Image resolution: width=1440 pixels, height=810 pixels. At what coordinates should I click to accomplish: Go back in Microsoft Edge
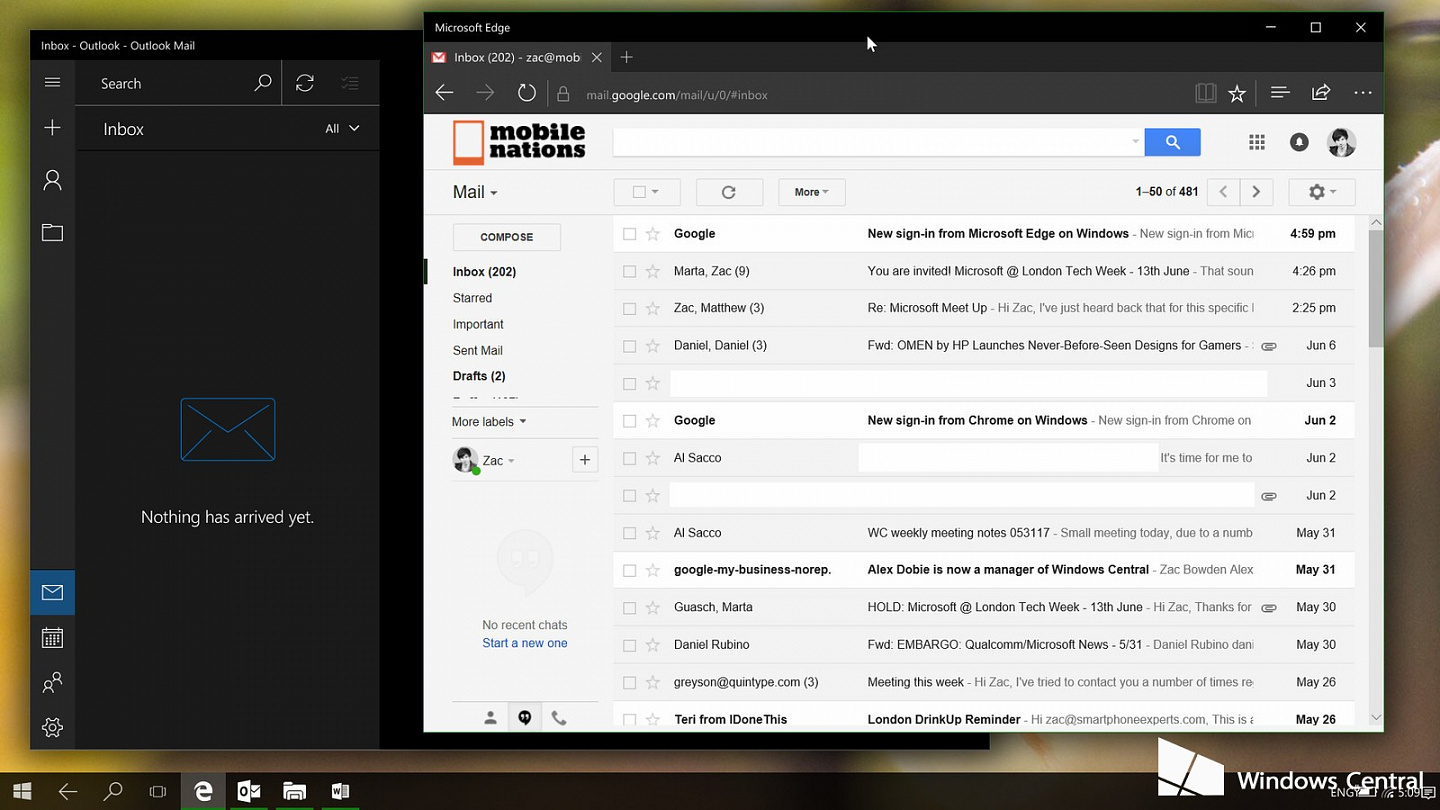coord(445,93)
